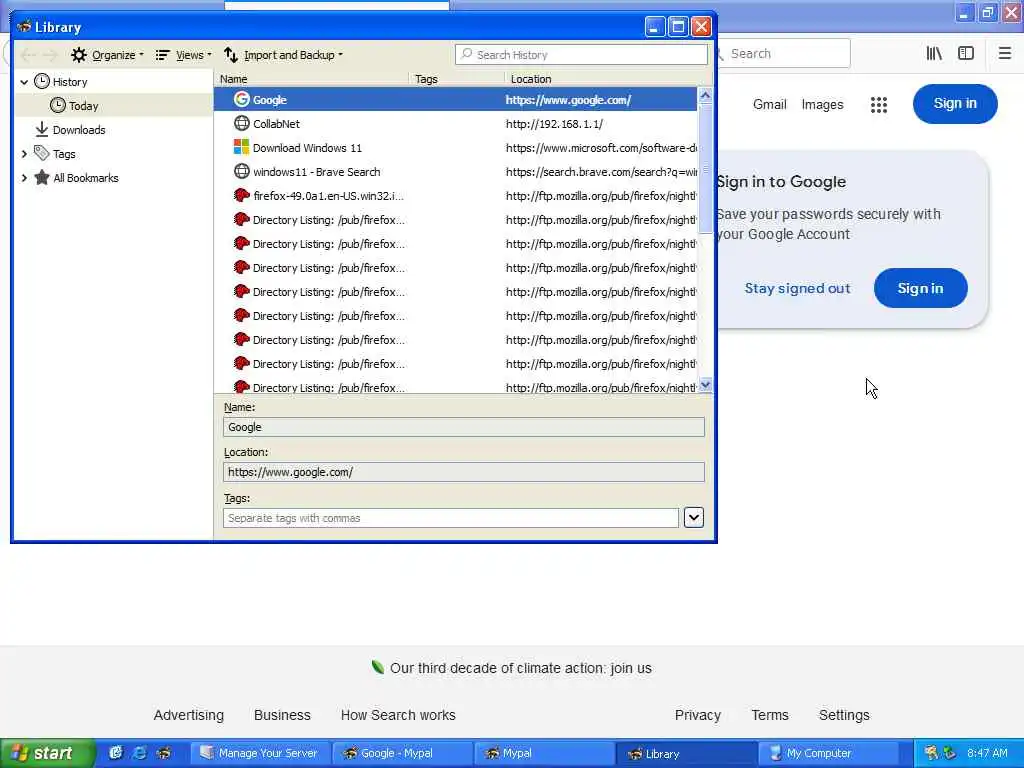Click the globe icon beside CollabNet
The width and height of the screenshot is (1024, 768).
pos(242,123)
